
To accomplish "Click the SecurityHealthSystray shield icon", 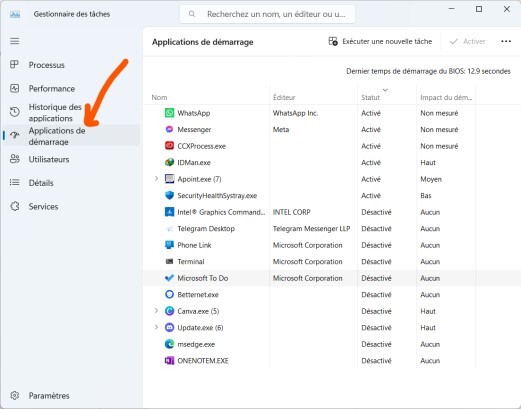I will coord(169,195).
